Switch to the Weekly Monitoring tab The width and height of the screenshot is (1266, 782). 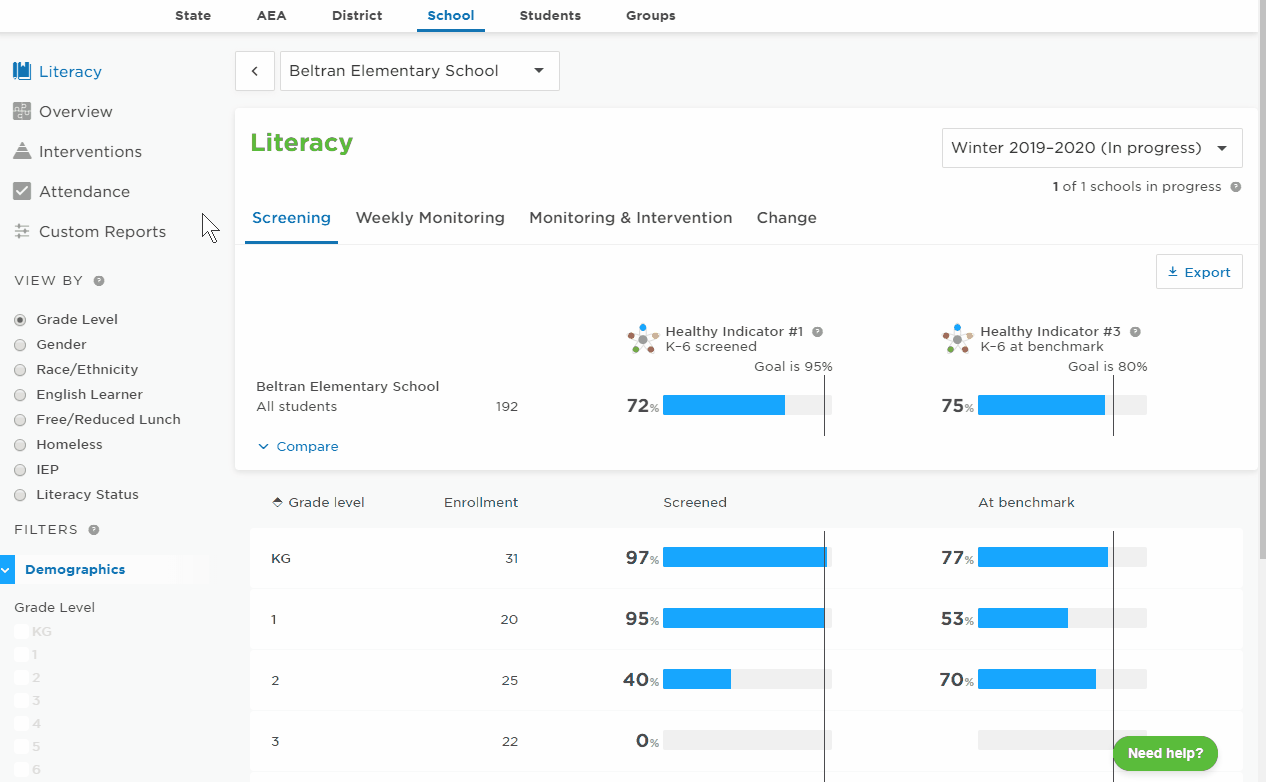[430, 218]
